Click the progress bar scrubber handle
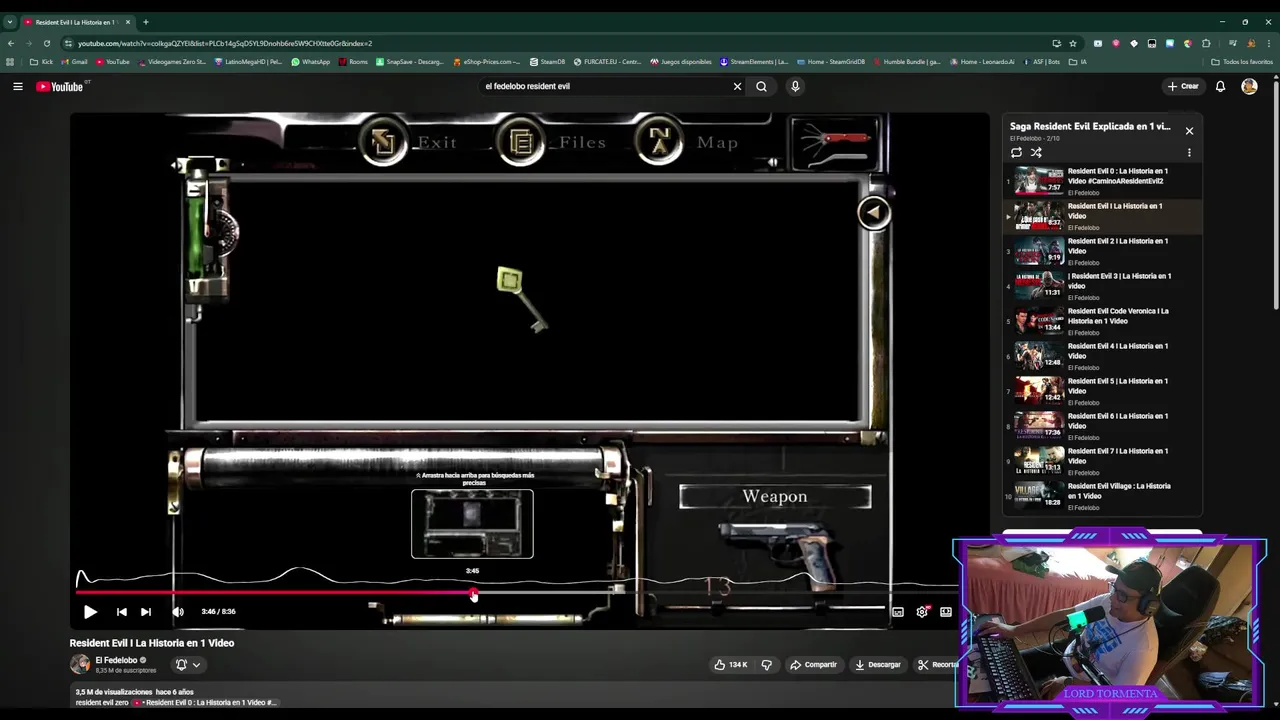This screenshot has height=720, width=1280. point(474,594)
